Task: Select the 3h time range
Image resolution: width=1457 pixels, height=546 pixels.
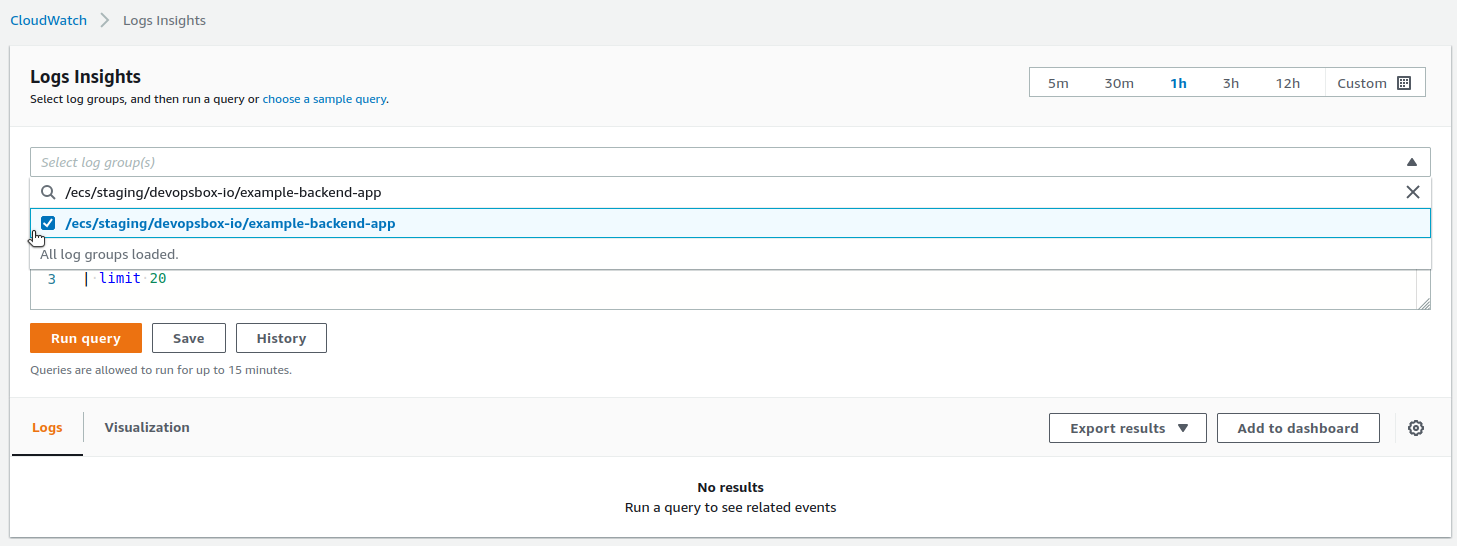Action: [1231, 83]
